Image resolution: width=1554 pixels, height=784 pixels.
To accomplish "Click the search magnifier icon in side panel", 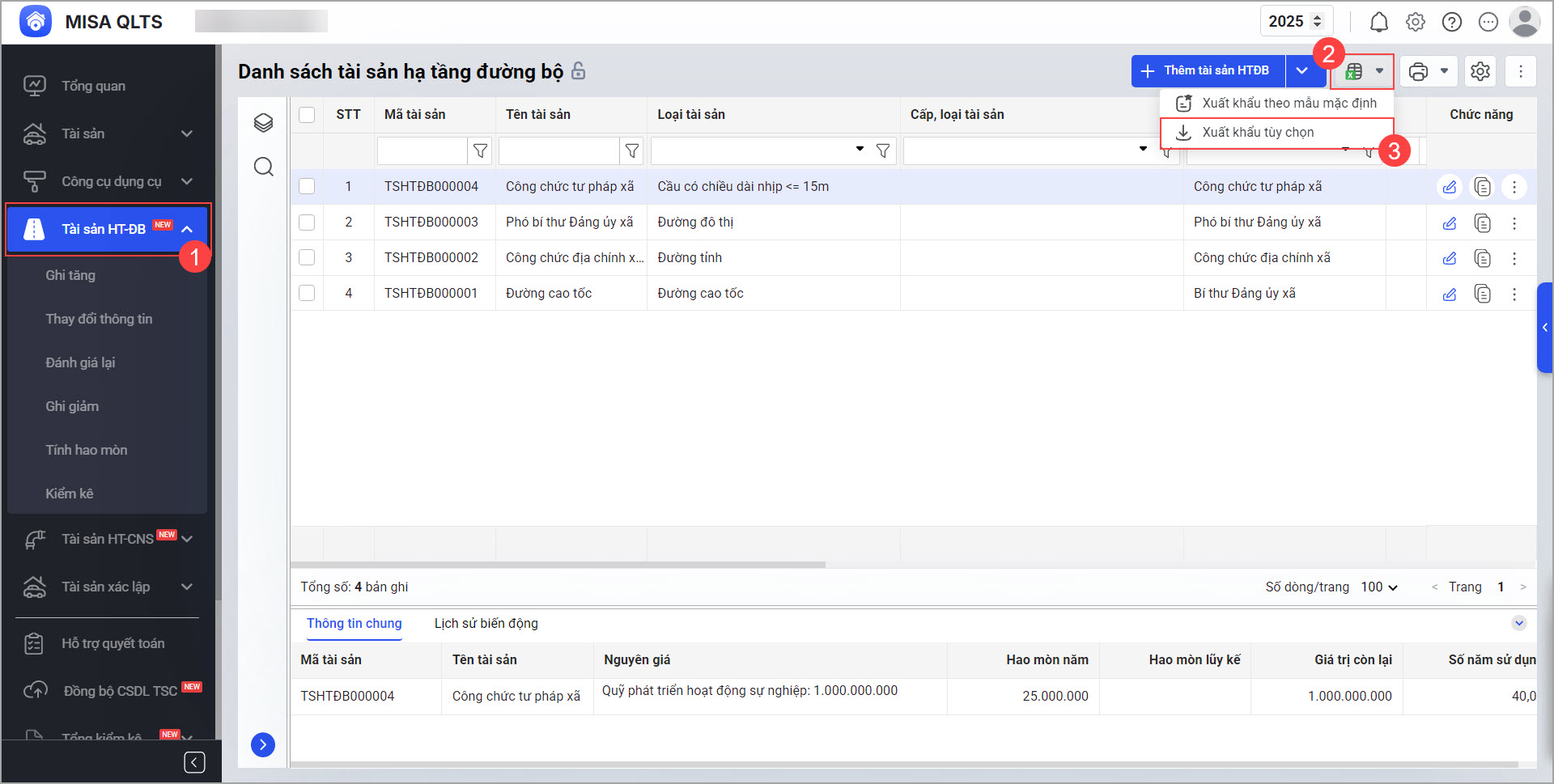I will [263, 167].
